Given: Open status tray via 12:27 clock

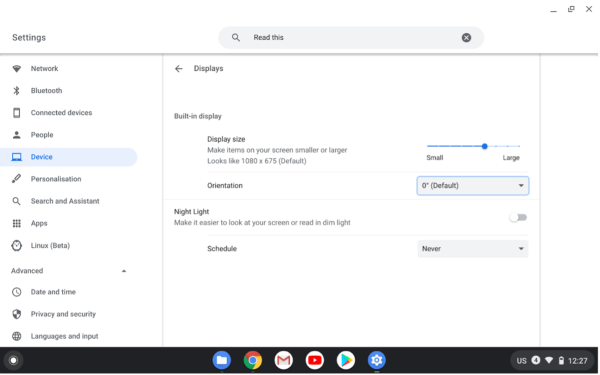Looking at the screenshot, I should 578,360.
